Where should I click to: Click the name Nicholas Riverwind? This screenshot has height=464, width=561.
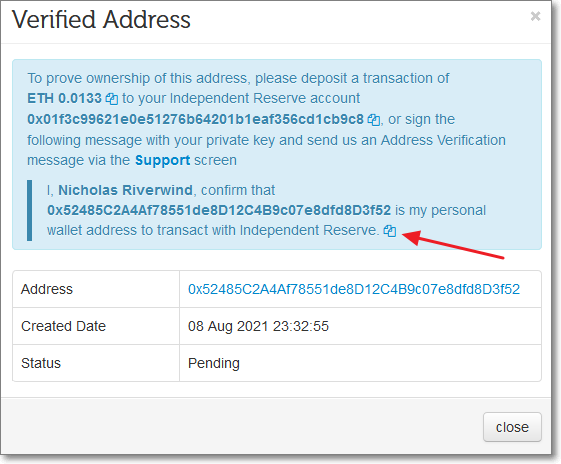[126, 190]
